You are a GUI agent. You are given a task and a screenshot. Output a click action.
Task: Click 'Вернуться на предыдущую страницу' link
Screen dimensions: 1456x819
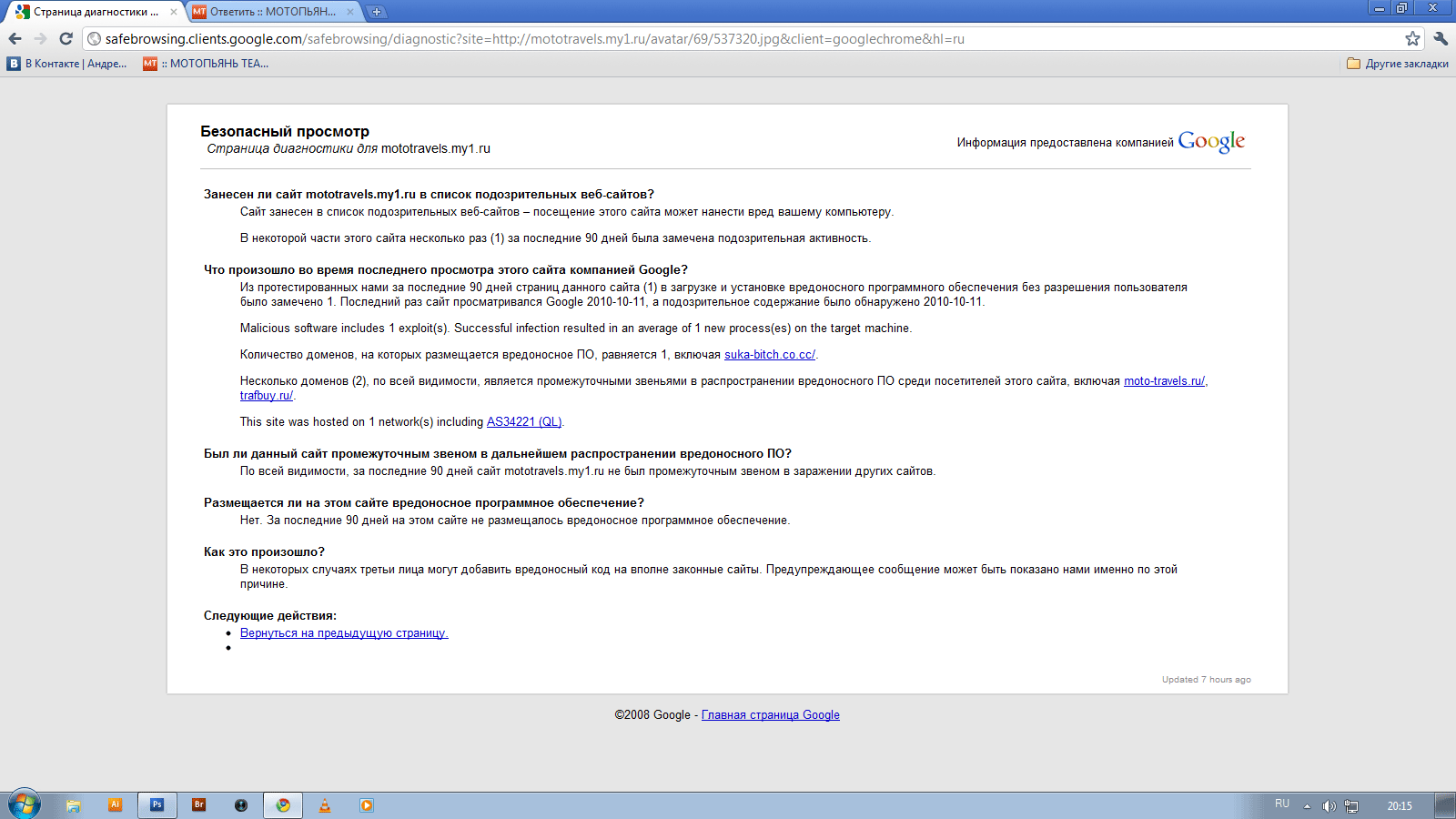344,633
